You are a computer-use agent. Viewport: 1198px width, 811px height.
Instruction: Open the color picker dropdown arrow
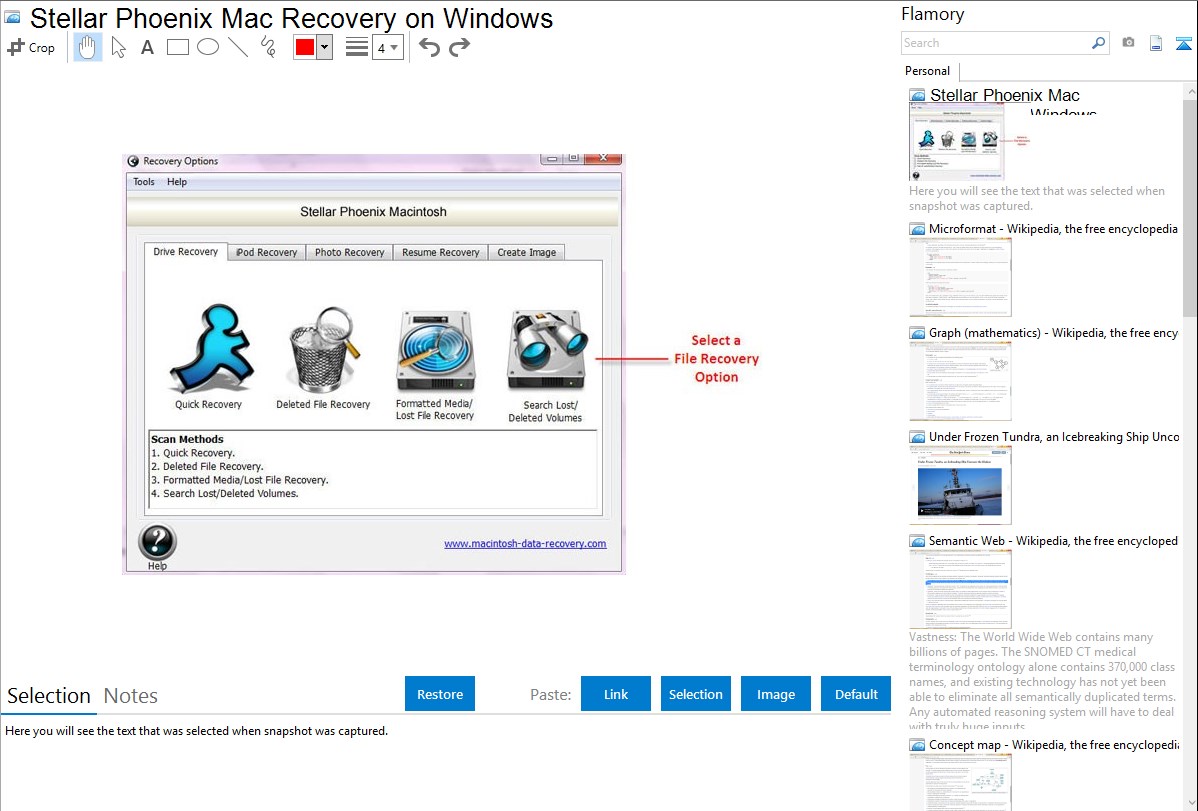[x=325, y=47]
